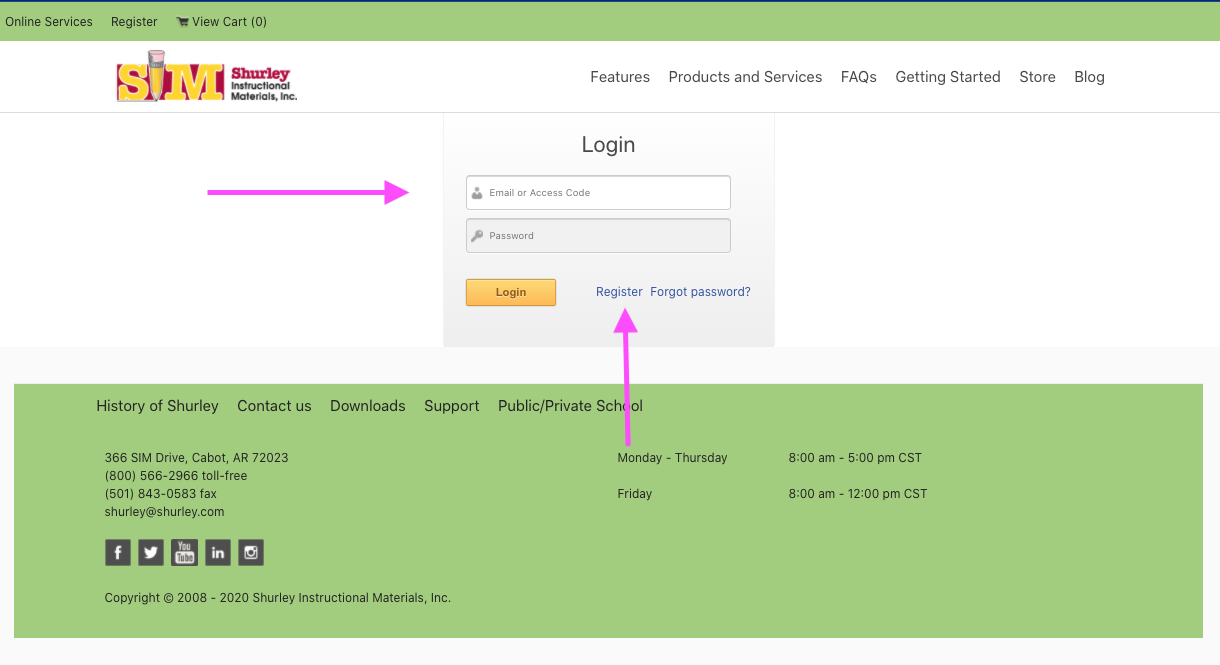Focus the Password input field
This screenshot has height=665, width=1220.
pyautogui.click(x=598, y=236)
